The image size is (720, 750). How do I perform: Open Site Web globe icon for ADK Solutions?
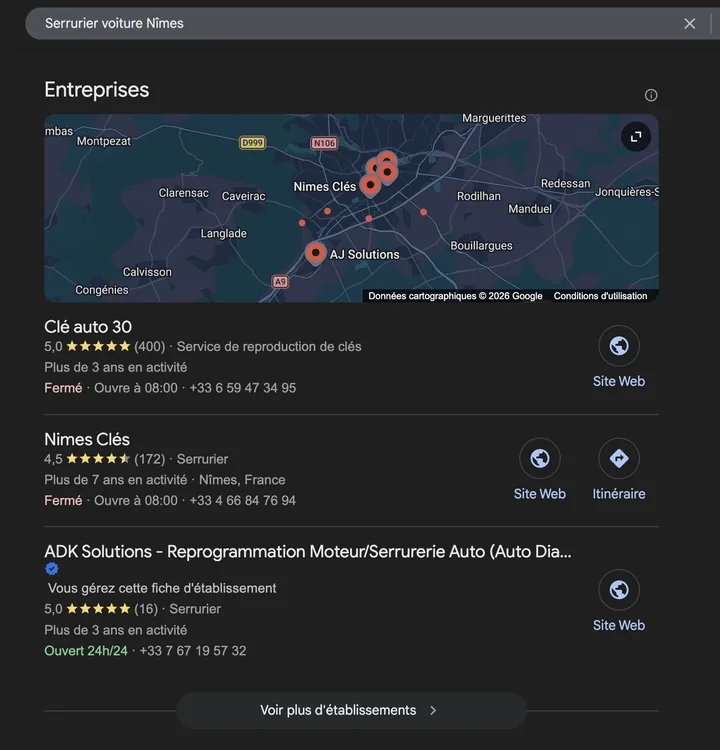click(x=619, y=590)
